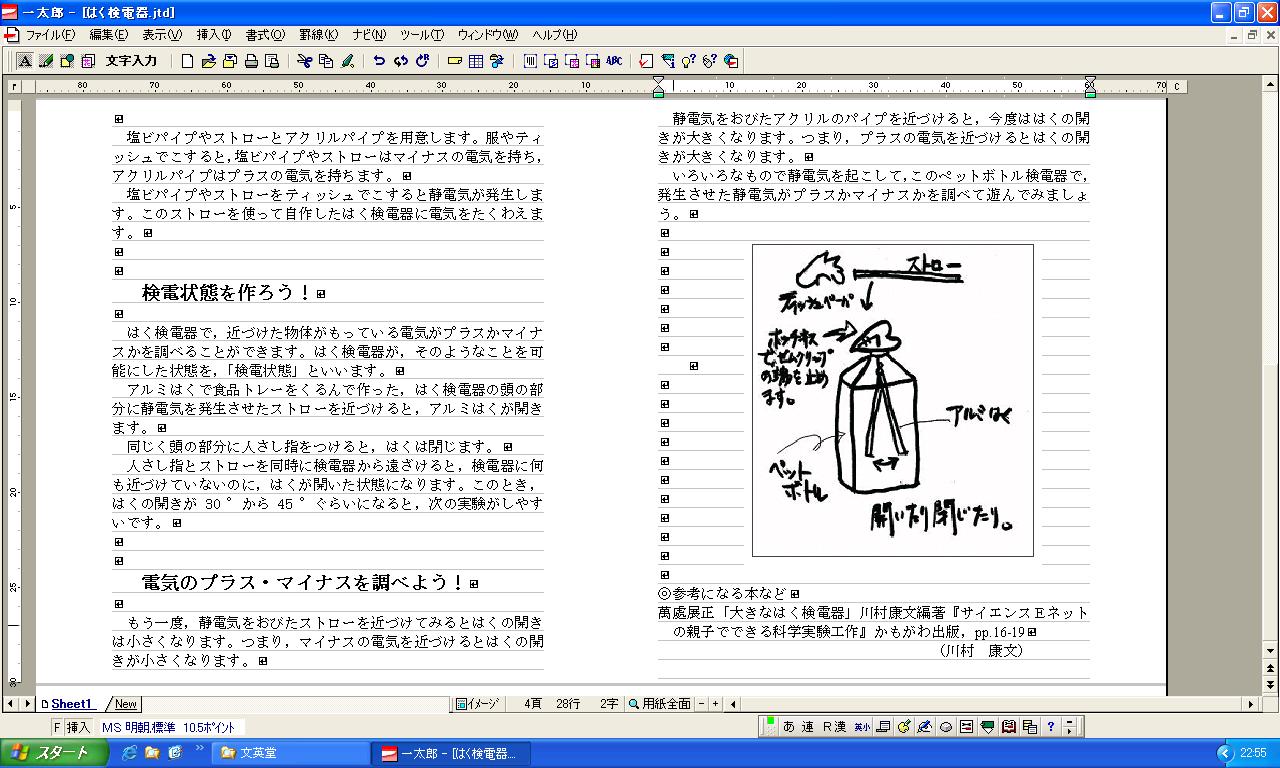Click the Windows スタート button
This screenshot has height=768, width=1280.
coord(55,753)
